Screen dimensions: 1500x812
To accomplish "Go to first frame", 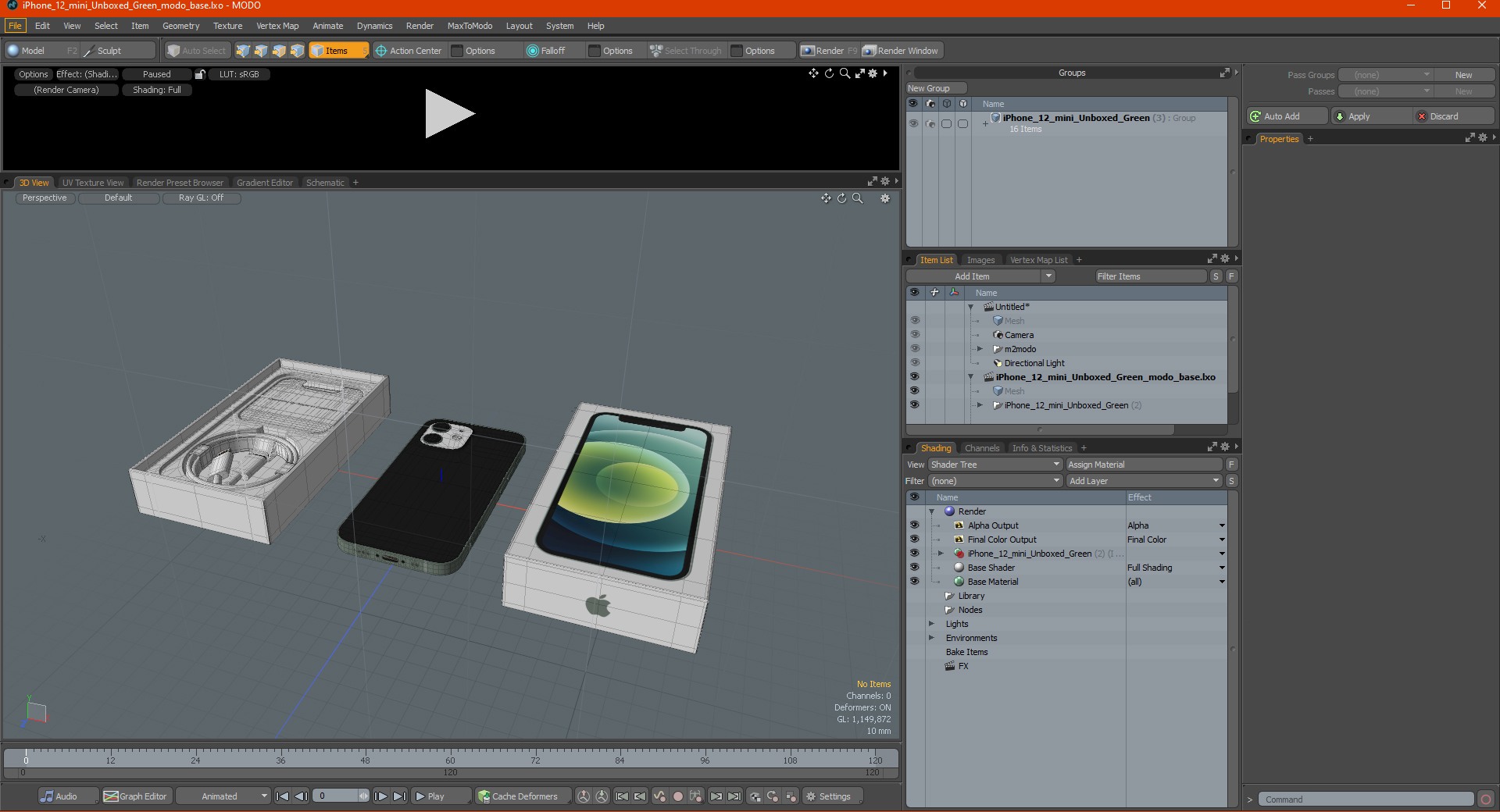I will pos(283,796).
